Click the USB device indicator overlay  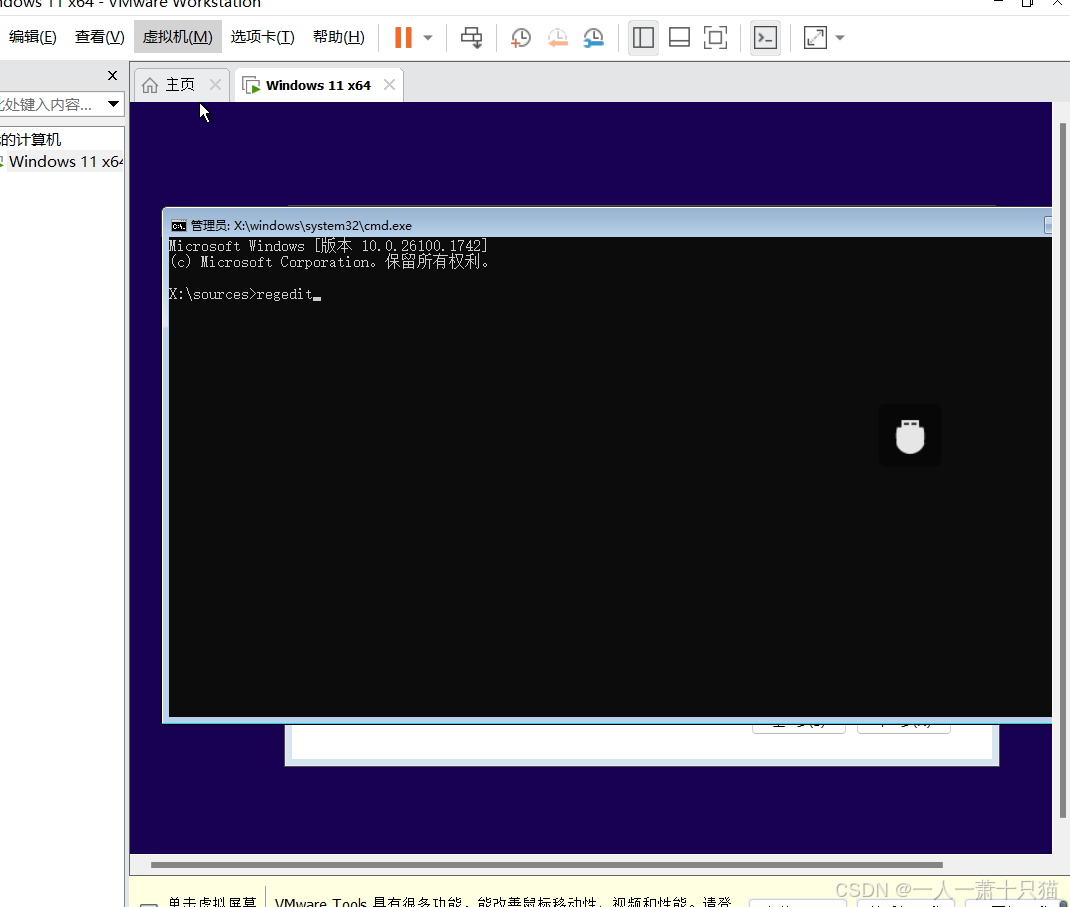[x=910, y=435]
